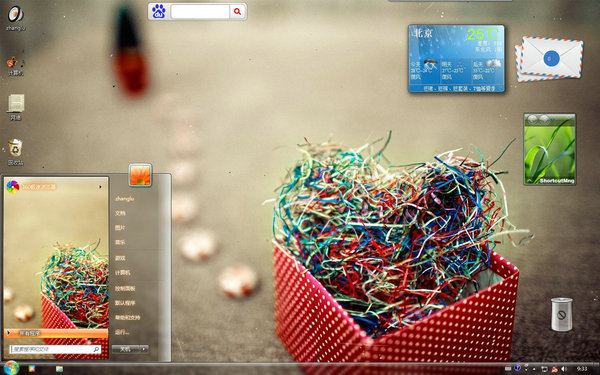The height and width of the screenshot is (375, 600).
Task: Click the Baidu widget search text field
Action: pyautogui.click(x=200, y=11)
